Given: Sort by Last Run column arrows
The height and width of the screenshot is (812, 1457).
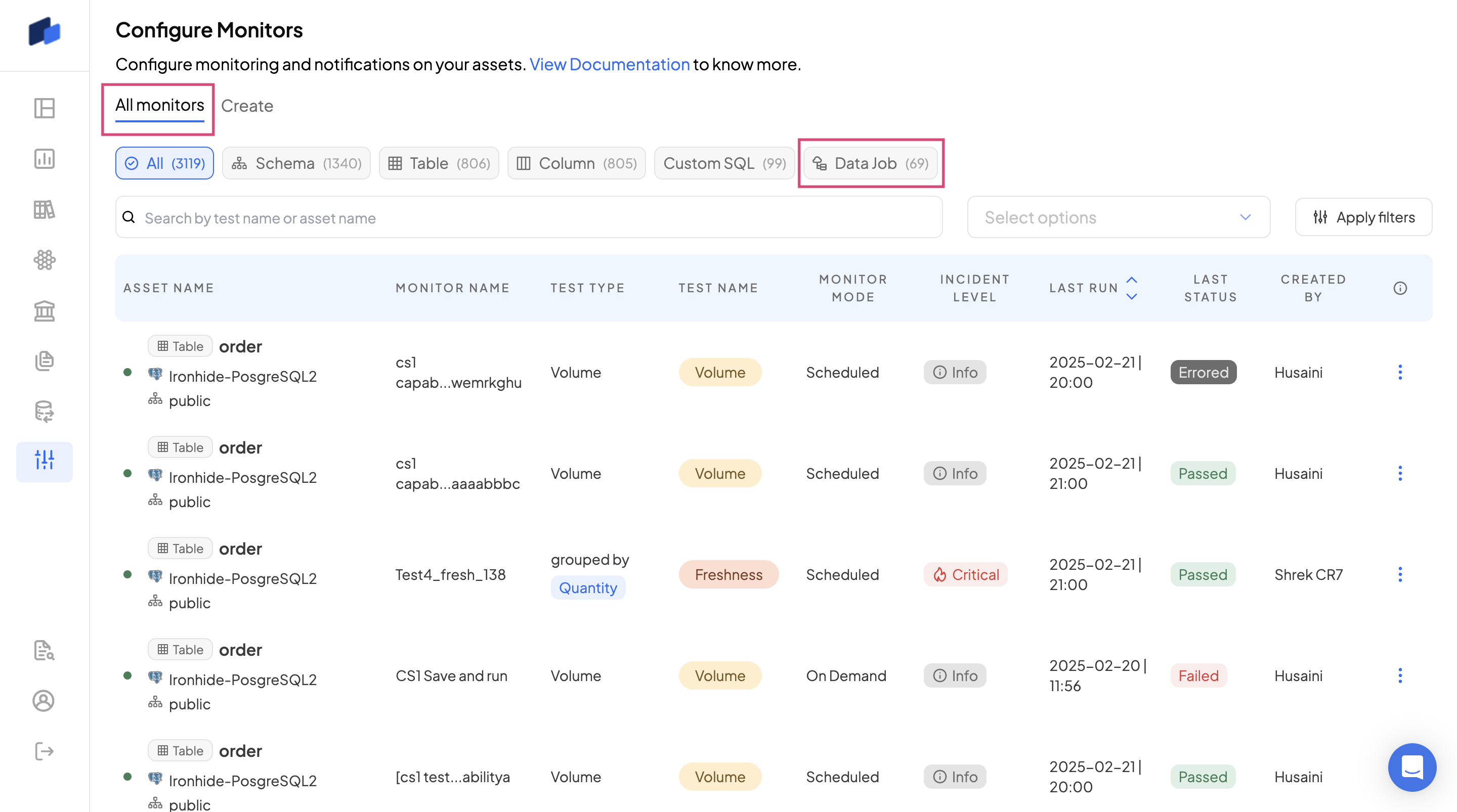Looking at the screenshot, I should [1131, 288].
